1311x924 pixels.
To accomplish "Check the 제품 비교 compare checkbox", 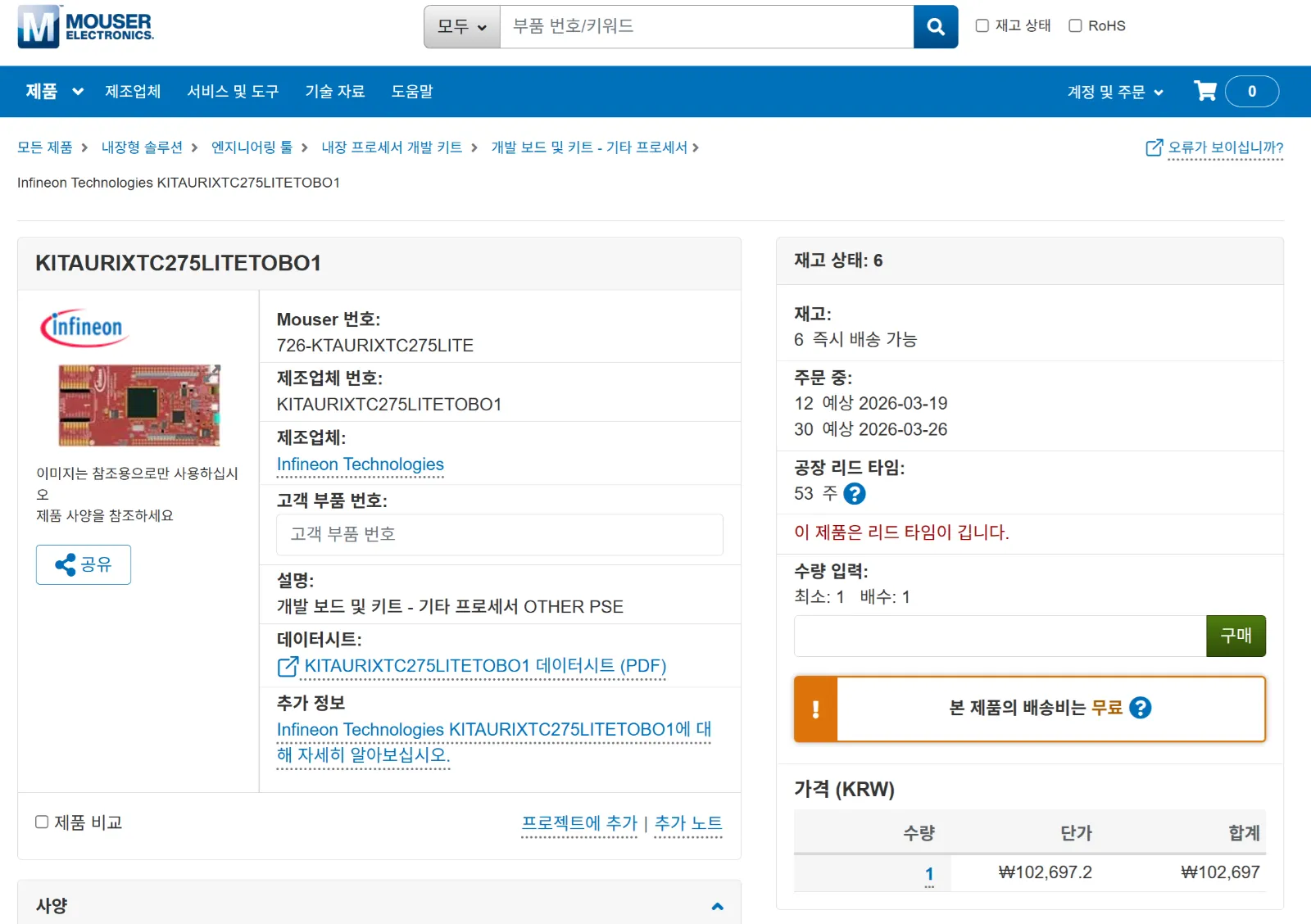I will [x=42, y=822].
